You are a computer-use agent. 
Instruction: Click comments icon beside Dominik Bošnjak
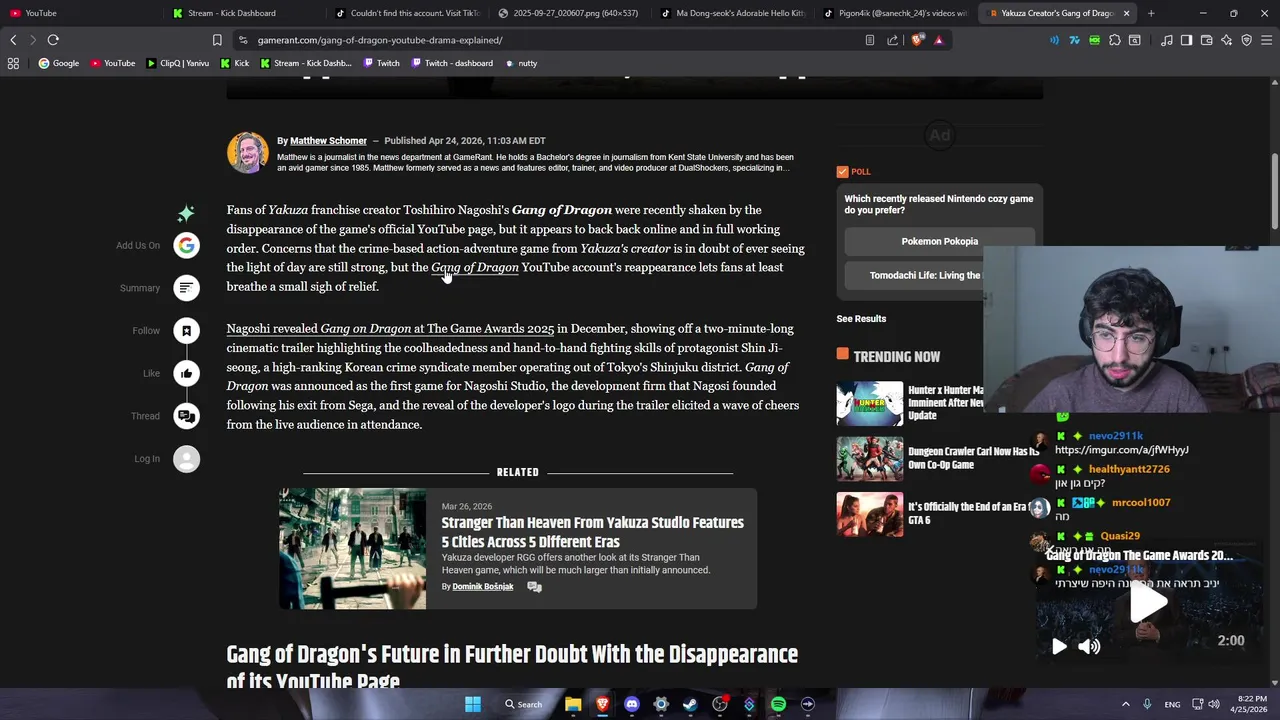pyautogui.click(x=535, y=587)
